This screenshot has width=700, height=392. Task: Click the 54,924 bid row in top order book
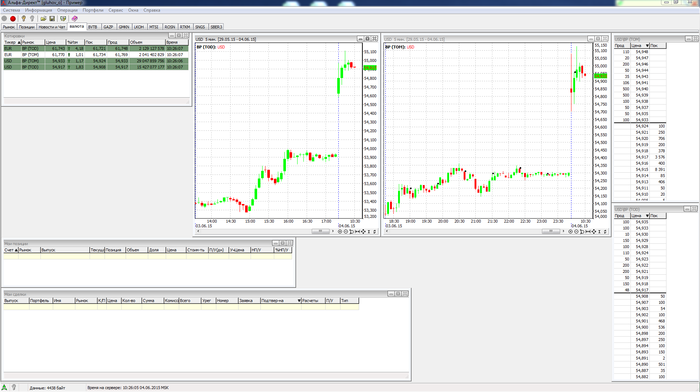point(640,126)
